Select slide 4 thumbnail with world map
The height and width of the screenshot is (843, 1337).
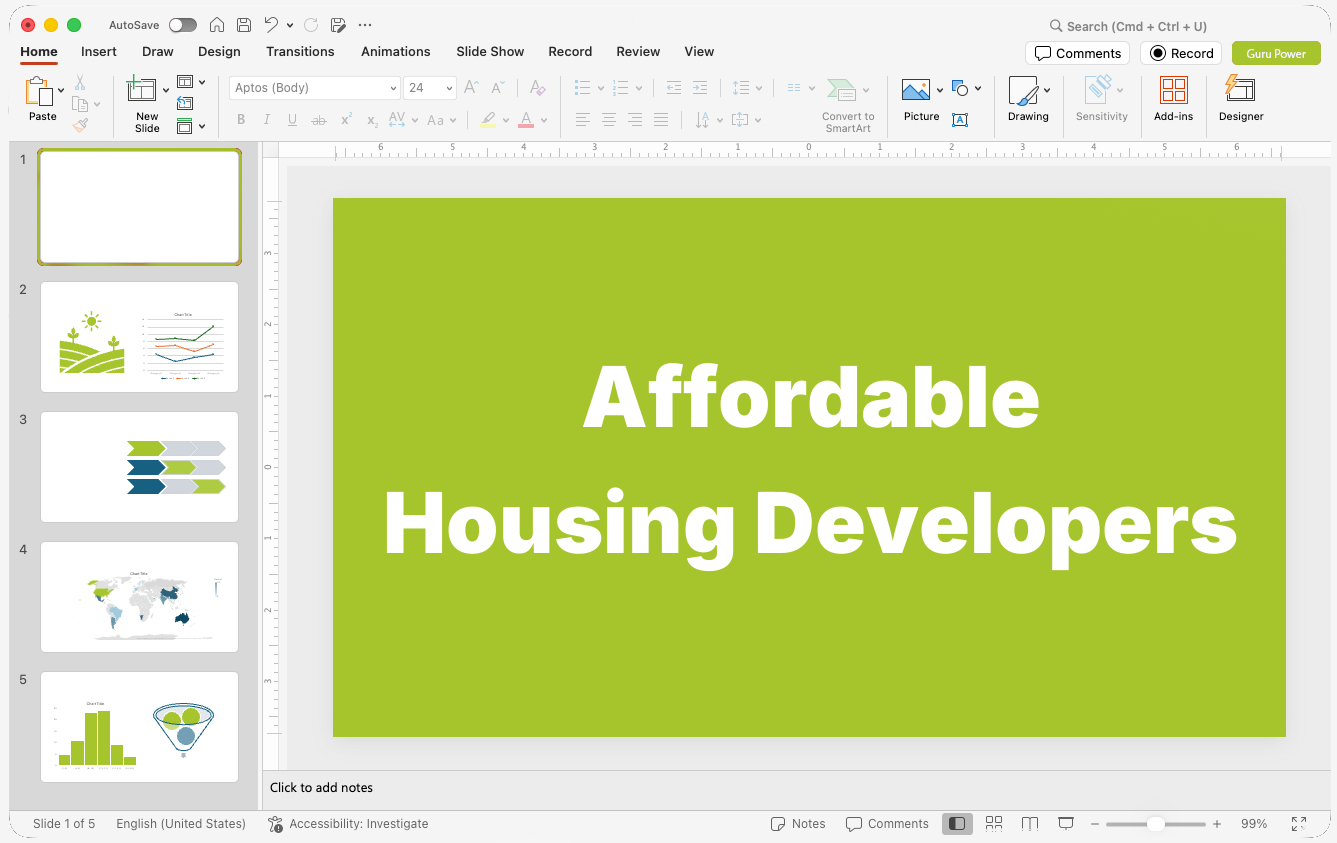click(x=139, y=597)
